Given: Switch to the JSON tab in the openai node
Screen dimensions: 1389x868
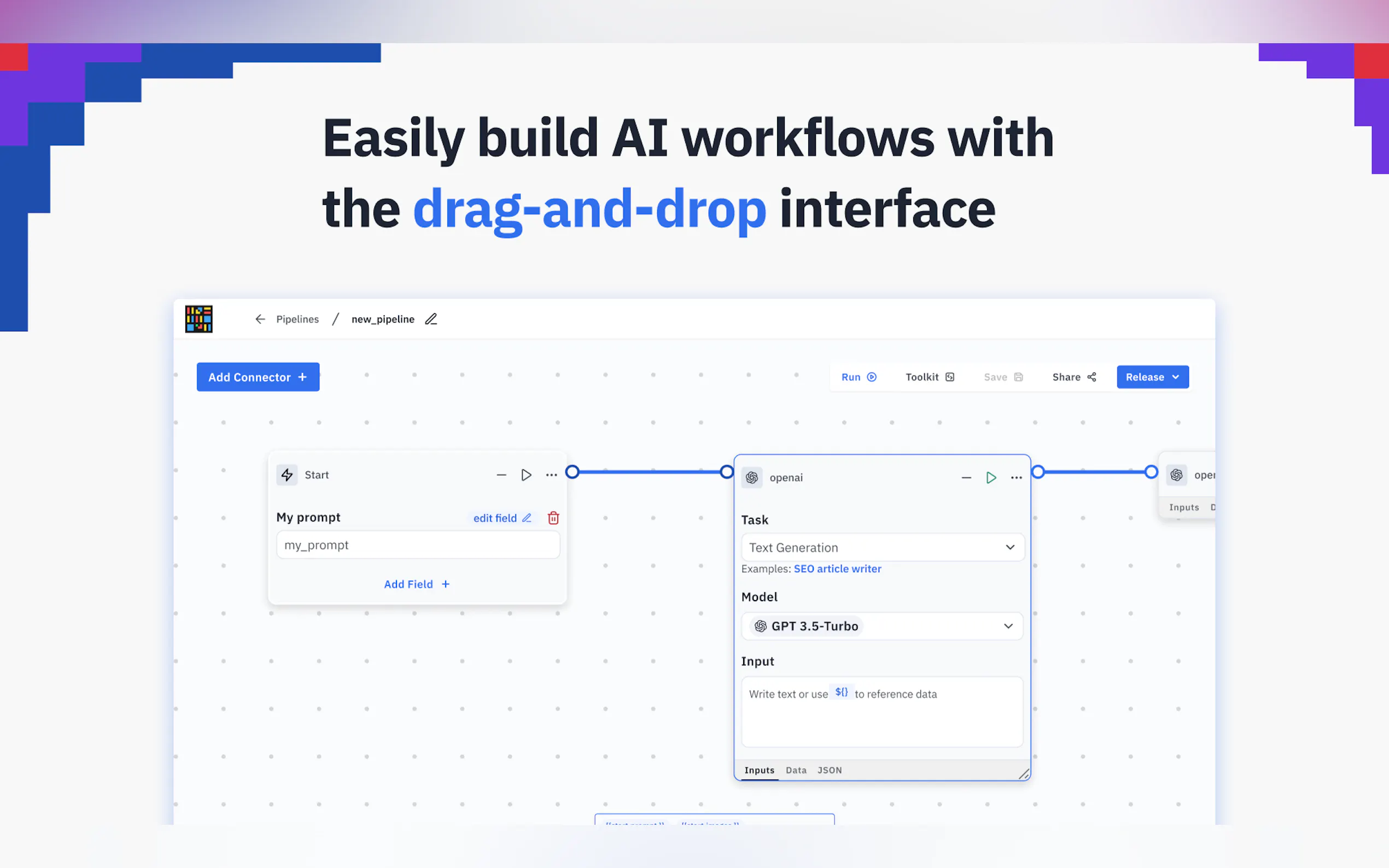Looking at the screenshot, I should pyautogui.click(x=829, y=770).
